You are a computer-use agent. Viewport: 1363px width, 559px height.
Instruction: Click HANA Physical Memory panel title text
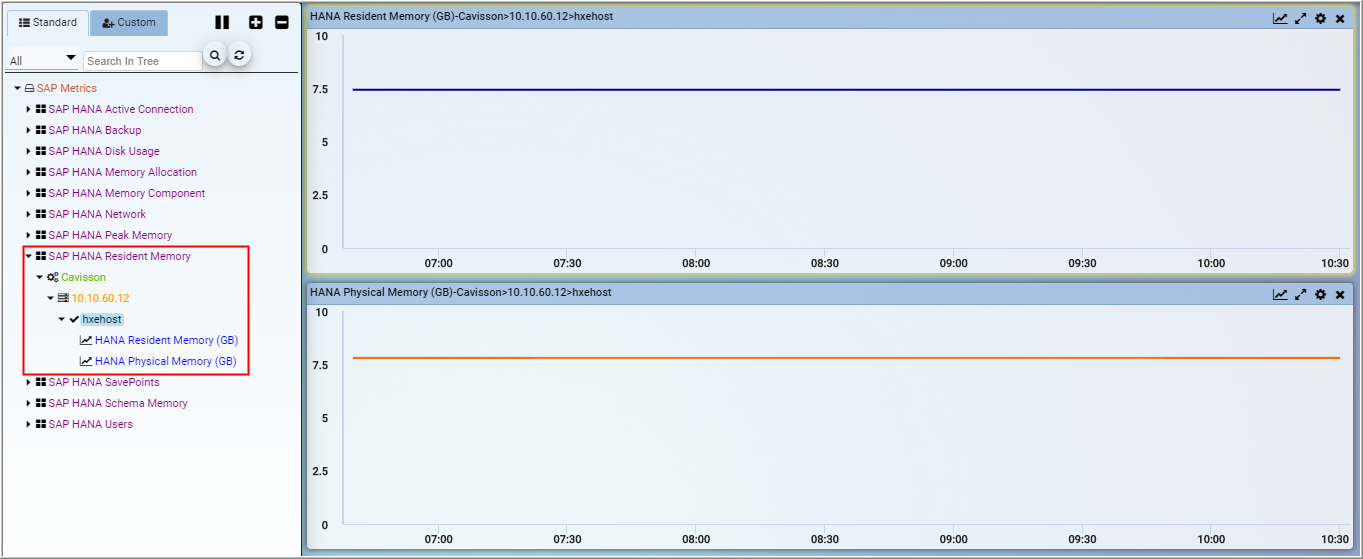click(x=461, y=293)
